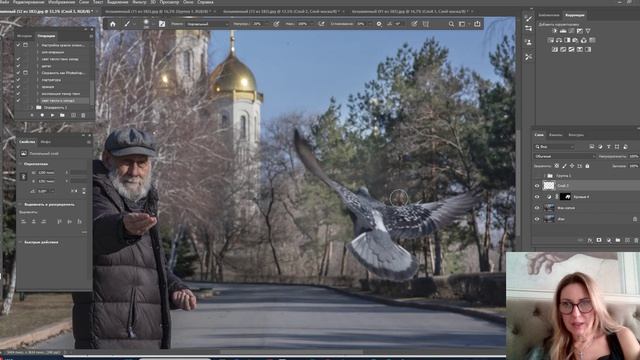Open the Actions panel flyout menu
This screenshot has width=640, height=360.
(x=91, y=36)
